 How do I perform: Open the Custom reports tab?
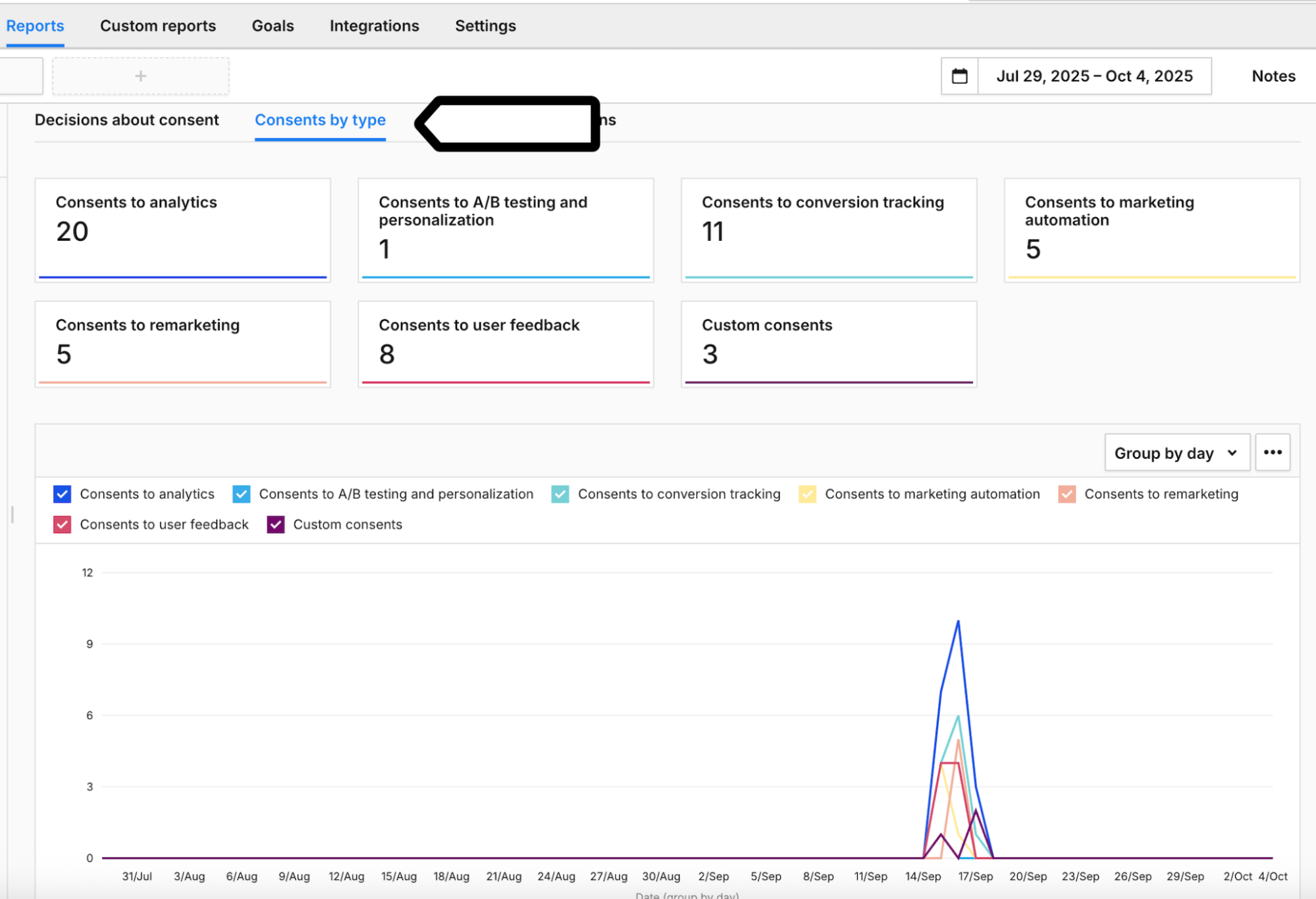[157, 26]
